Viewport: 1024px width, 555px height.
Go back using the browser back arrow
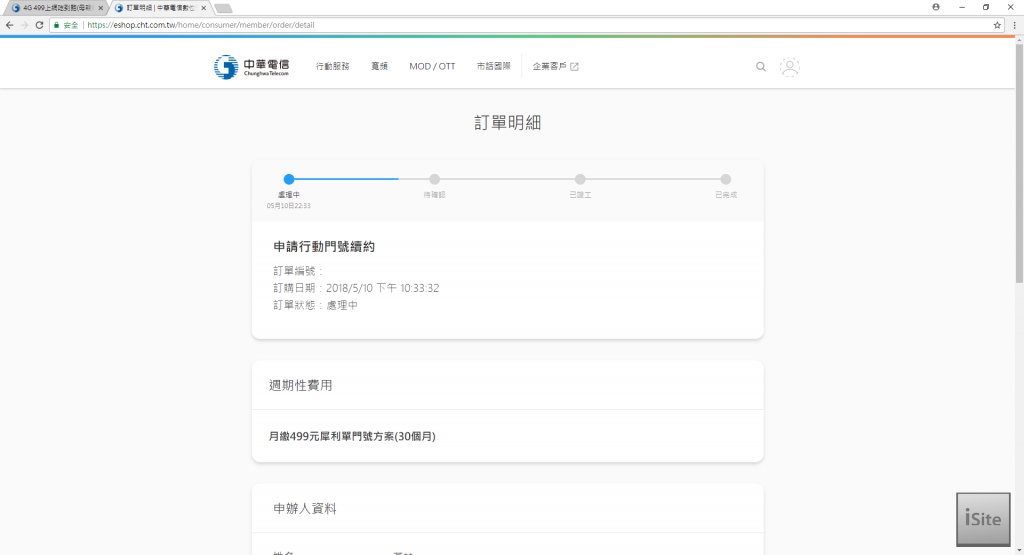9,25
